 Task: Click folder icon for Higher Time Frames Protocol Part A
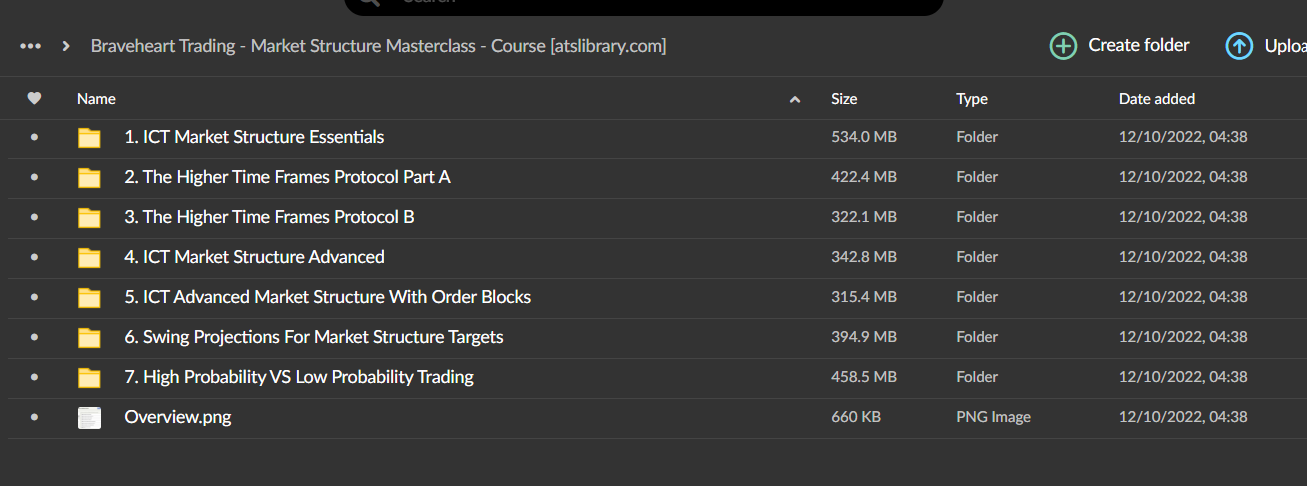(x=90, y=178)
